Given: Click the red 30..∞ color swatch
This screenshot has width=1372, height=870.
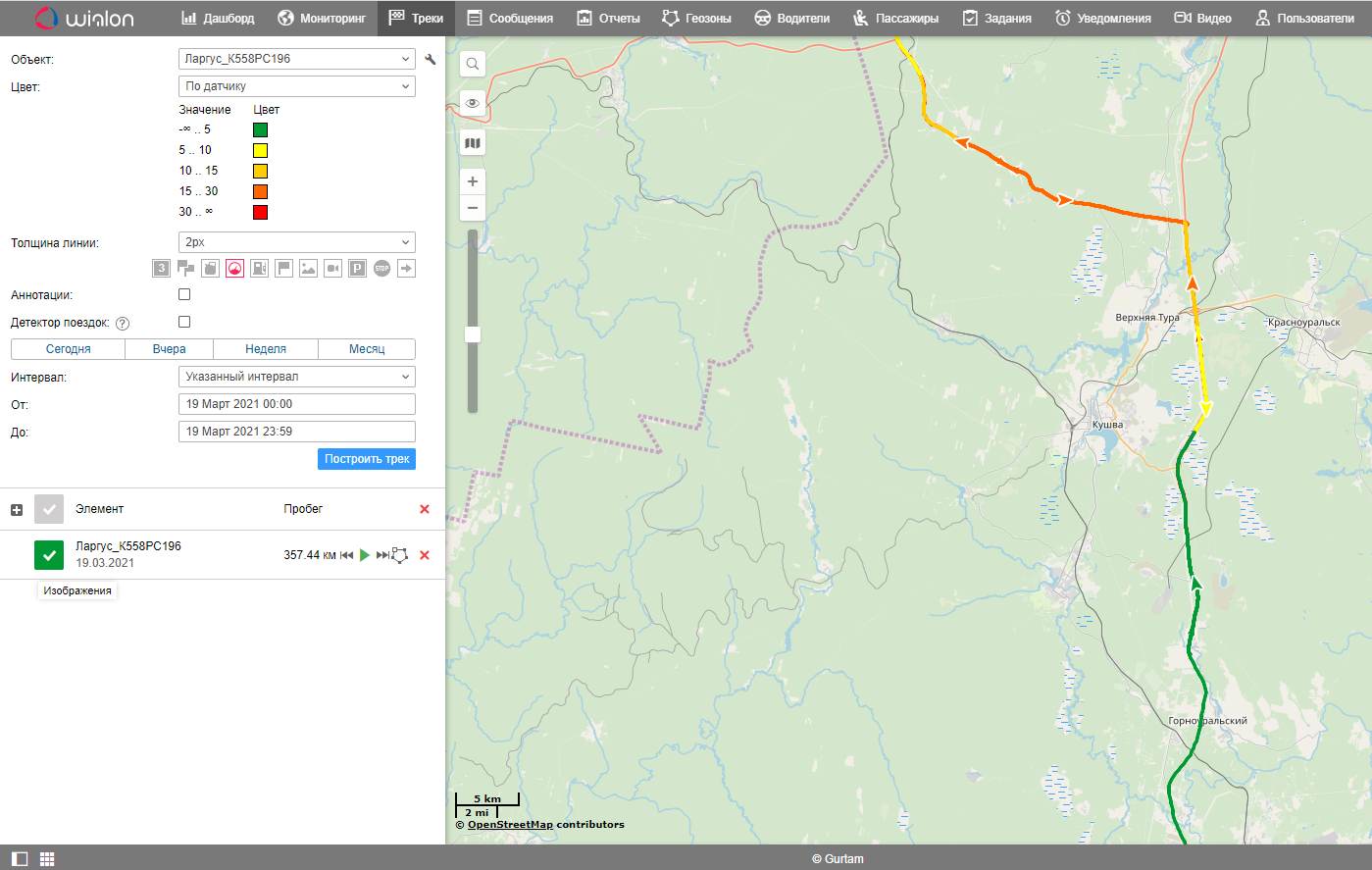Looking at the screenshot, I should tap(260, 212).
